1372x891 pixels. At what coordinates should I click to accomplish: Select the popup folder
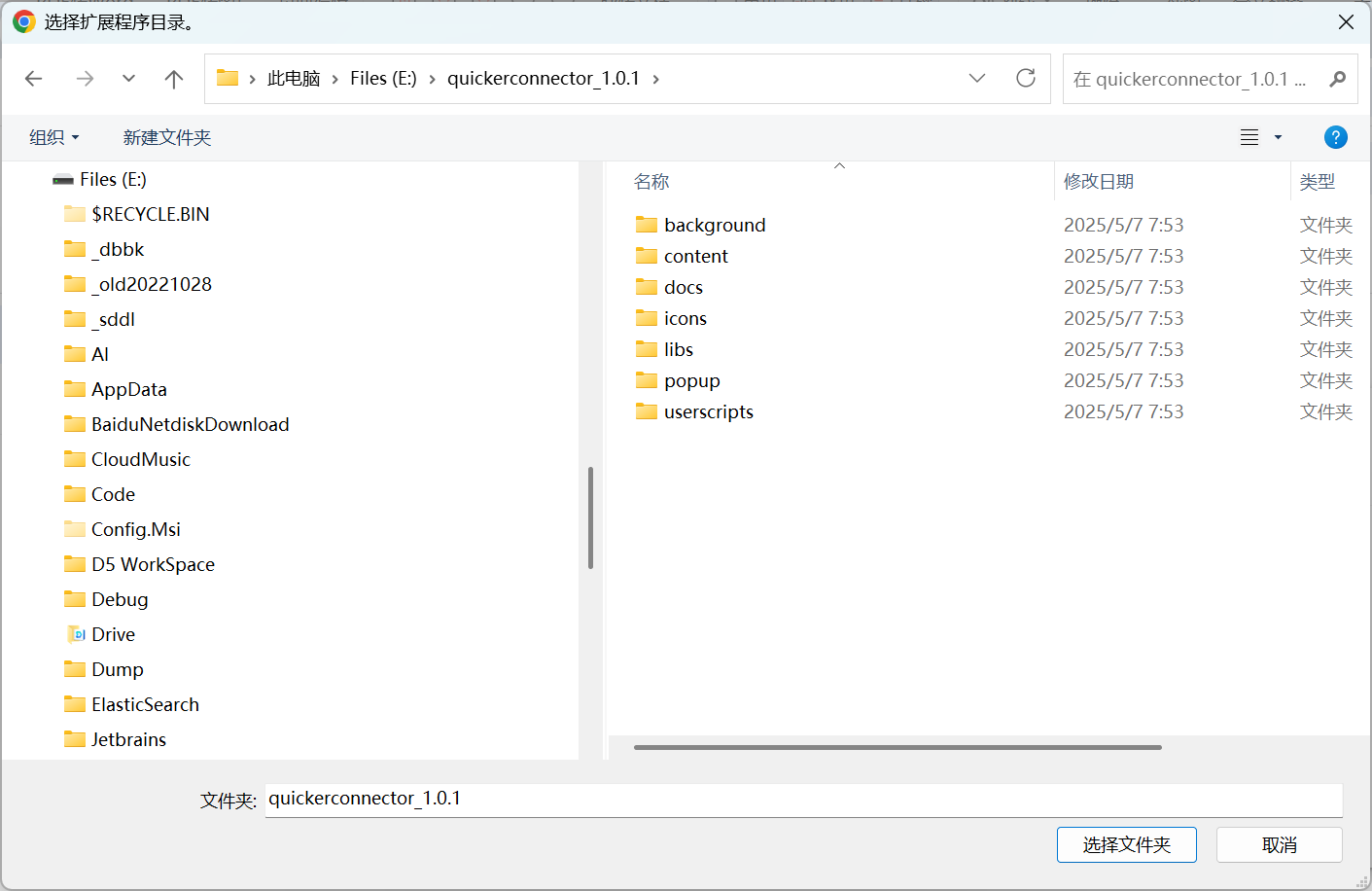[x=692, y=380]
